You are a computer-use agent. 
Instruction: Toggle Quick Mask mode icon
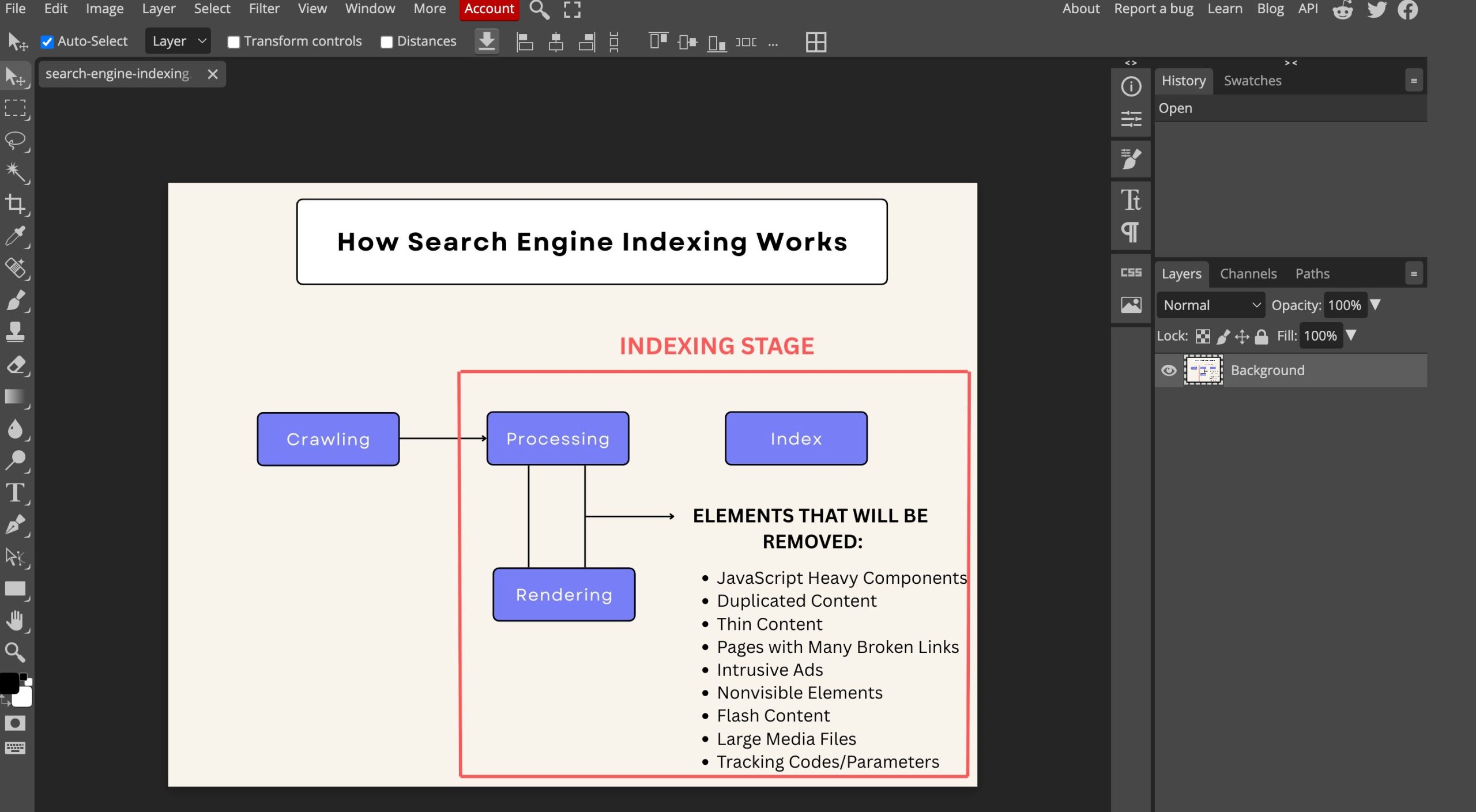click(x=16, y=723)
